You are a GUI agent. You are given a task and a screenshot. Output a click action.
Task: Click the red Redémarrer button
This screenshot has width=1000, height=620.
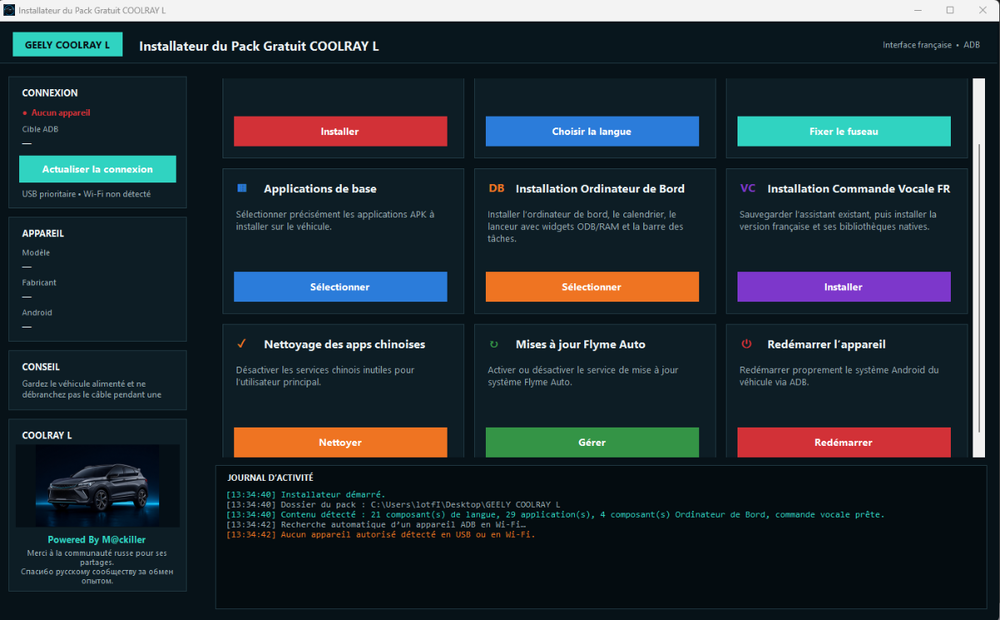[844, 442]
